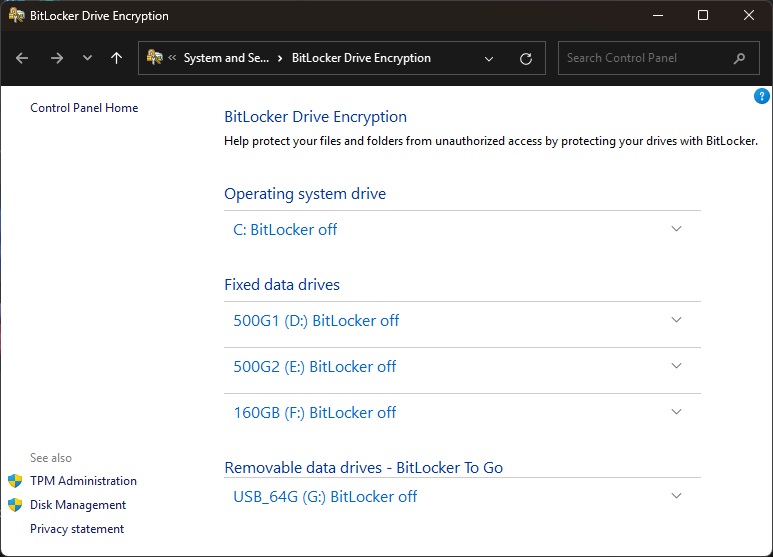Open the Privacy statement link

[77, 529]
